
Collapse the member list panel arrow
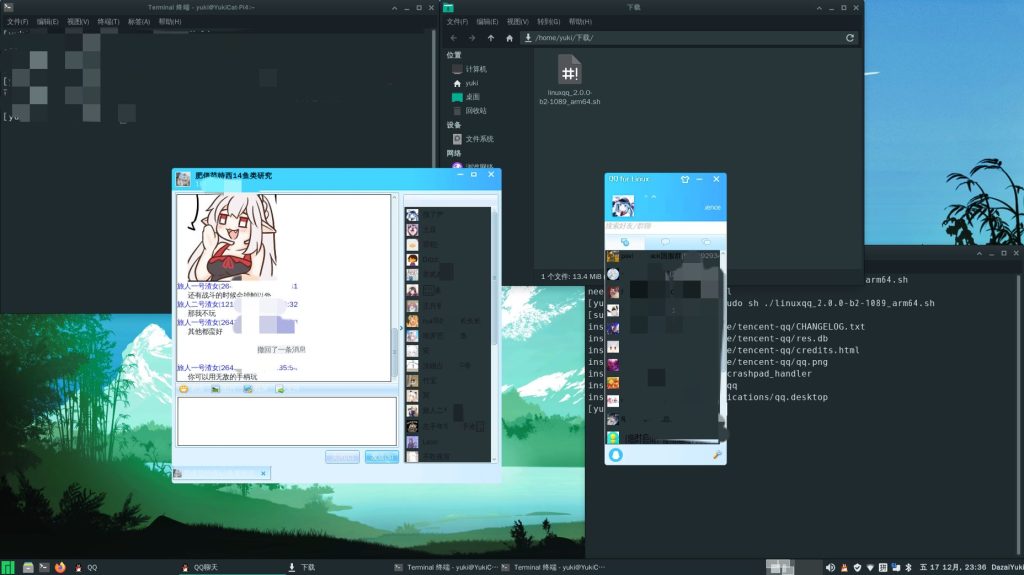coord(402,327)
